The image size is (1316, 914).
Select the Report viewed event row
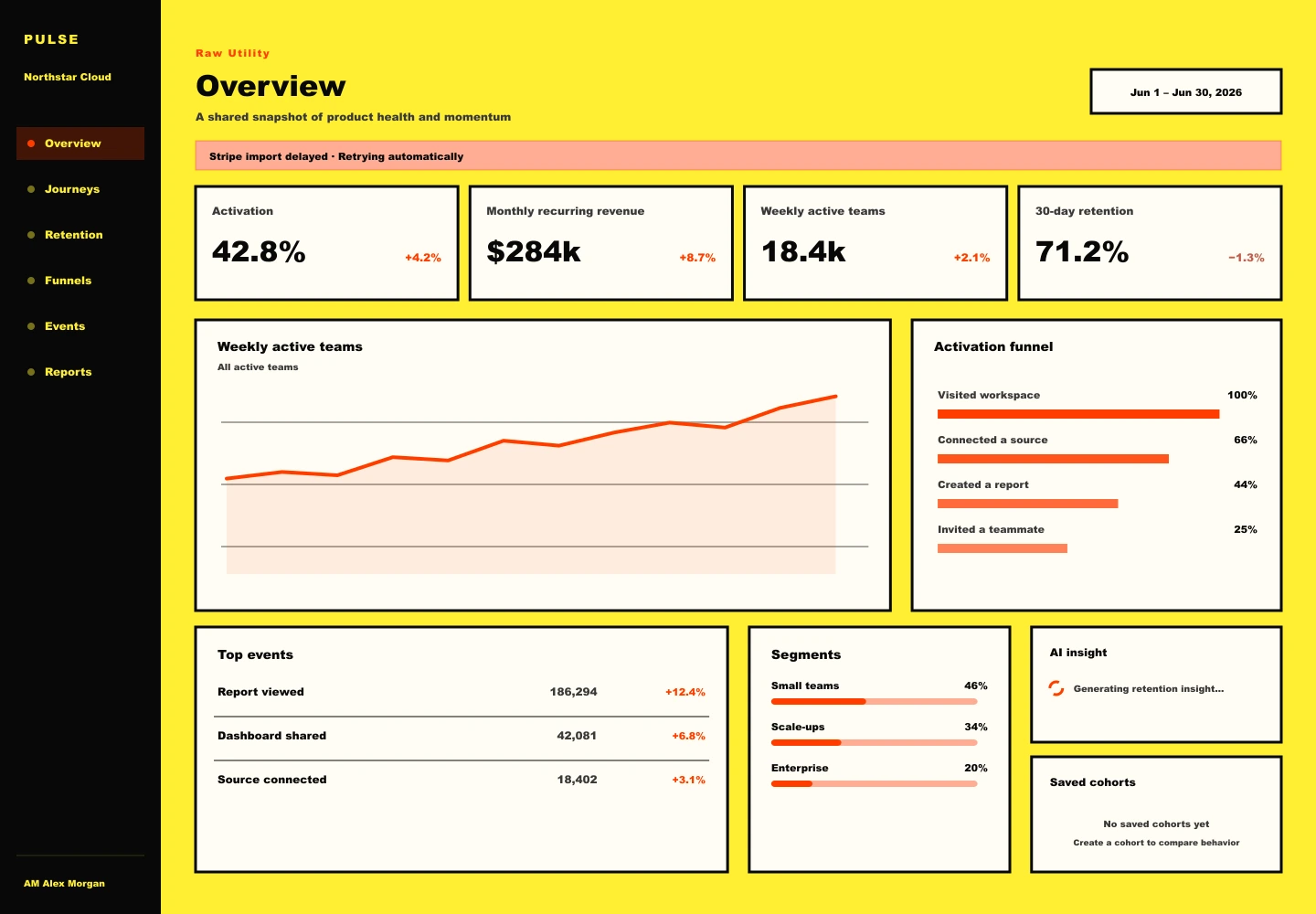point(462,692)
